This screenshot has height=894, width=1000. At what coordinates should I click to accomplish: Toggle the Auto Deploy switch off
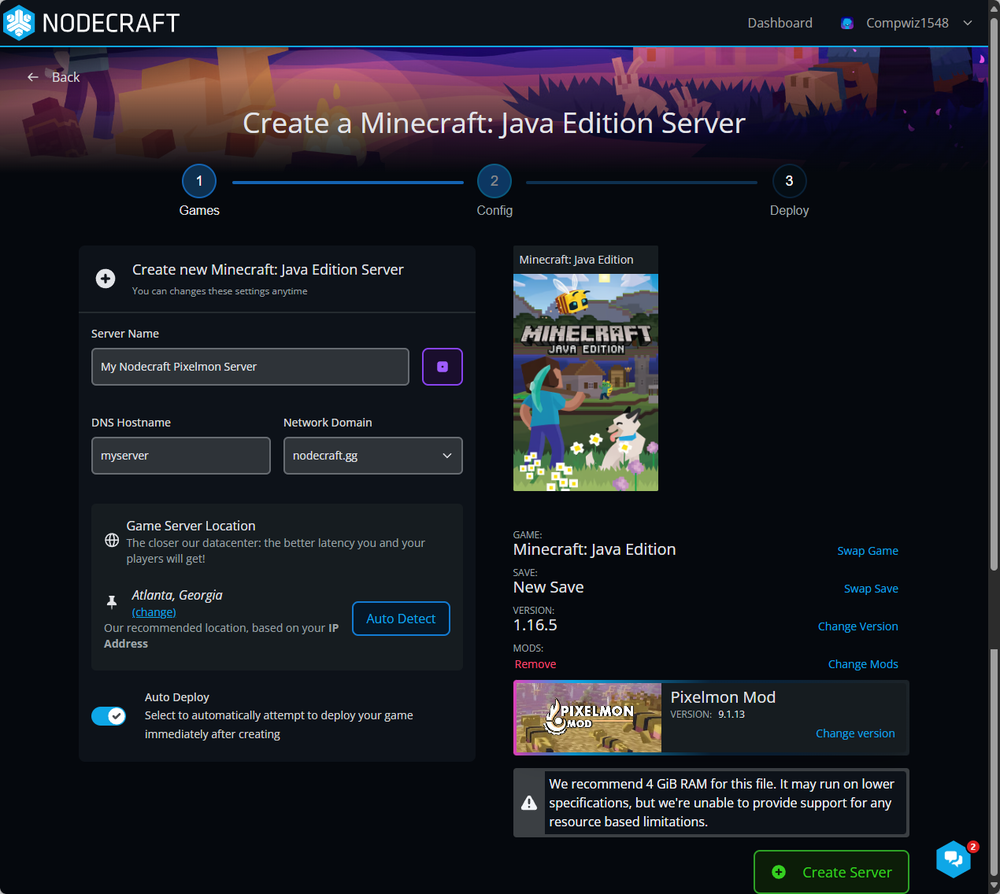[108, 716]
